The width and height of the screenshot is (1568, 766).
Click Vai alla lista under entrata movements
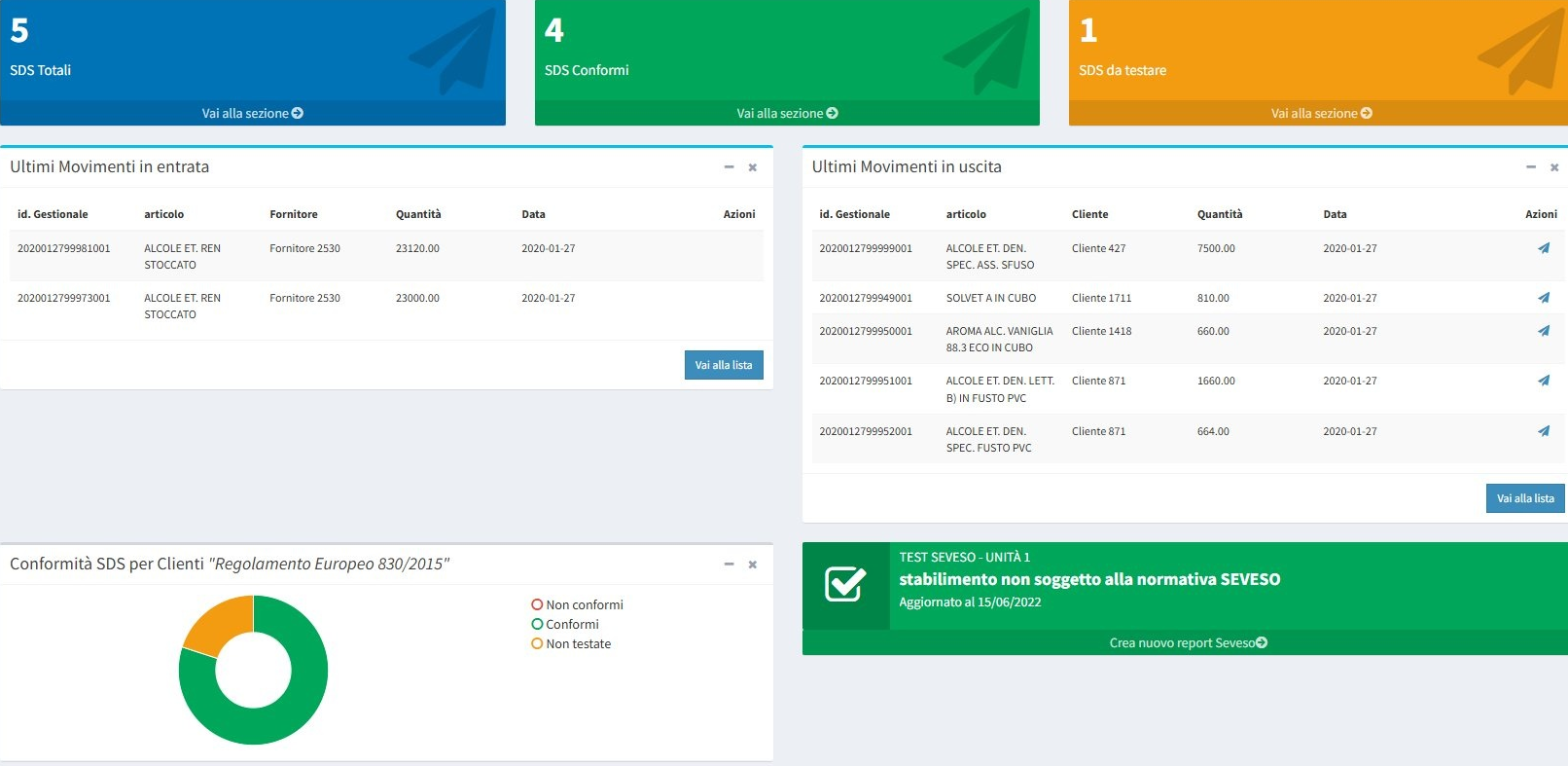click(x=724, y=365)
